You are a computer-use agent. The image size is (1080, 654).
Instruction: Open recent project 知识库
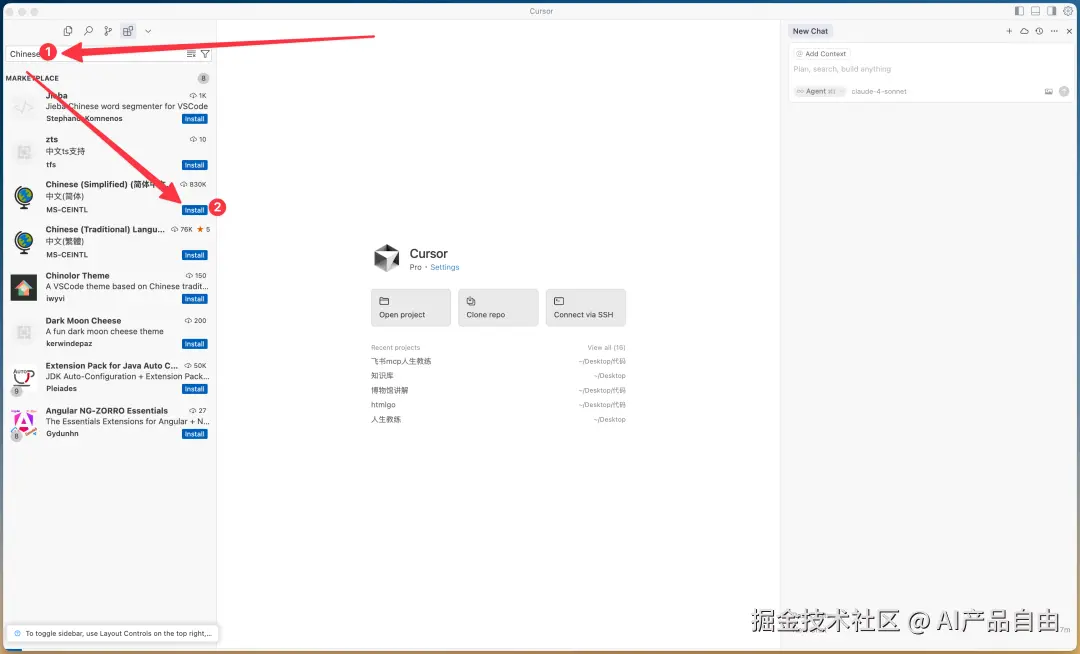382,376
